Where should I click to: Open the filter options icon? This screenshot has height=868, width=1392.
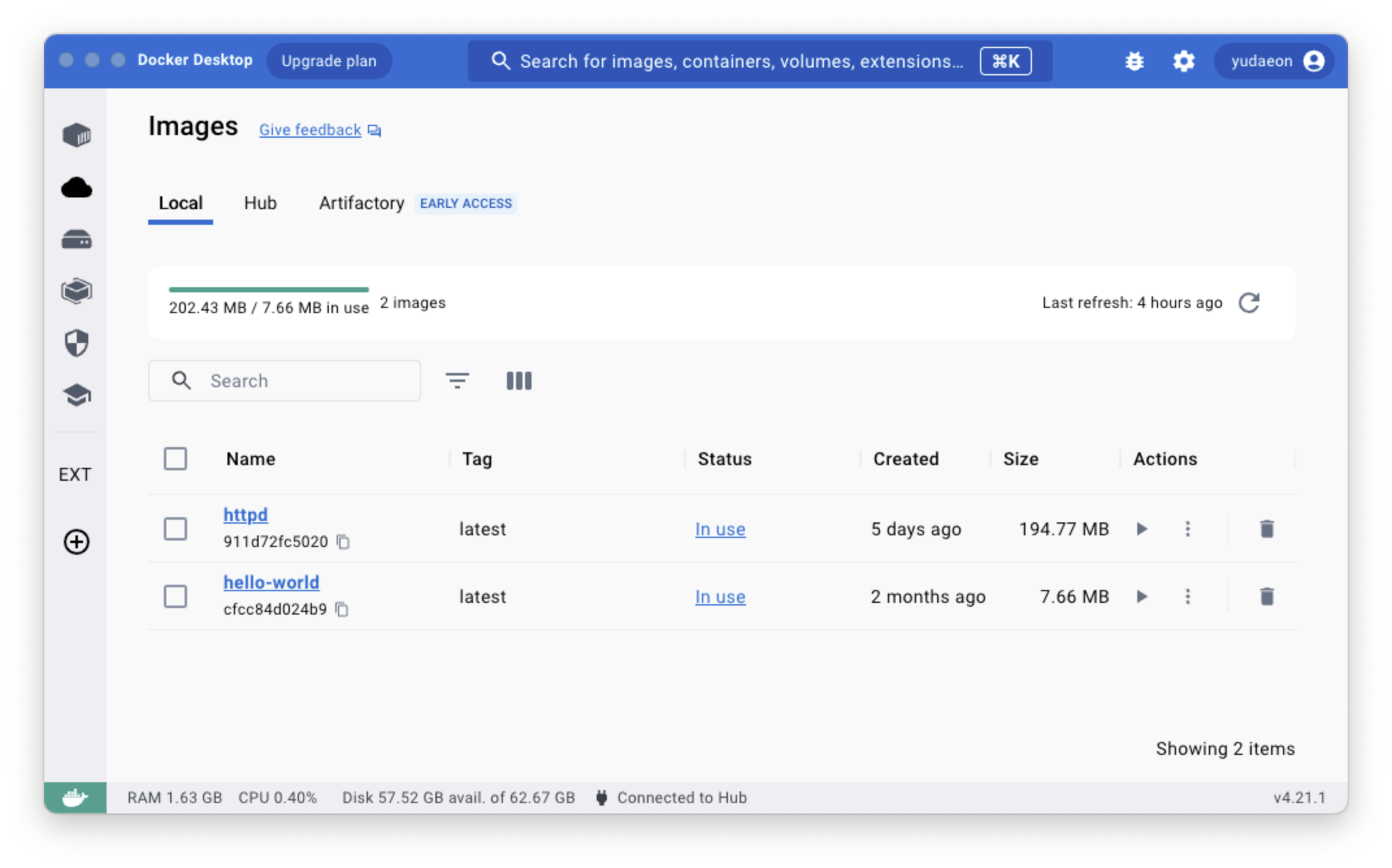tap(458, 380)
